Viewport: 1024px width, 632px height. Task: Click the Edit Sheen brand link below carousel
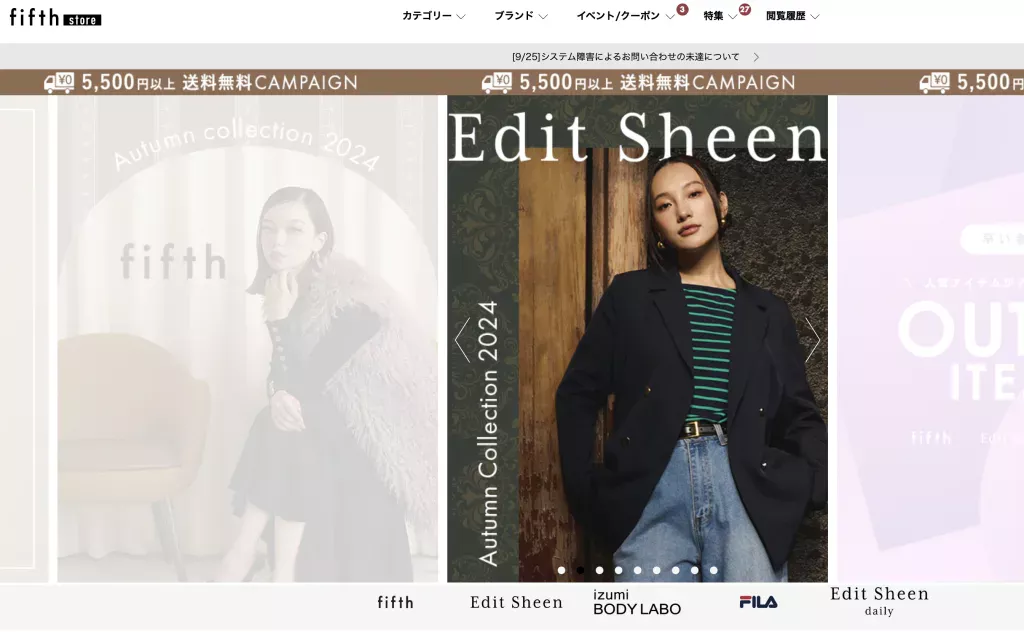point(517,602)
